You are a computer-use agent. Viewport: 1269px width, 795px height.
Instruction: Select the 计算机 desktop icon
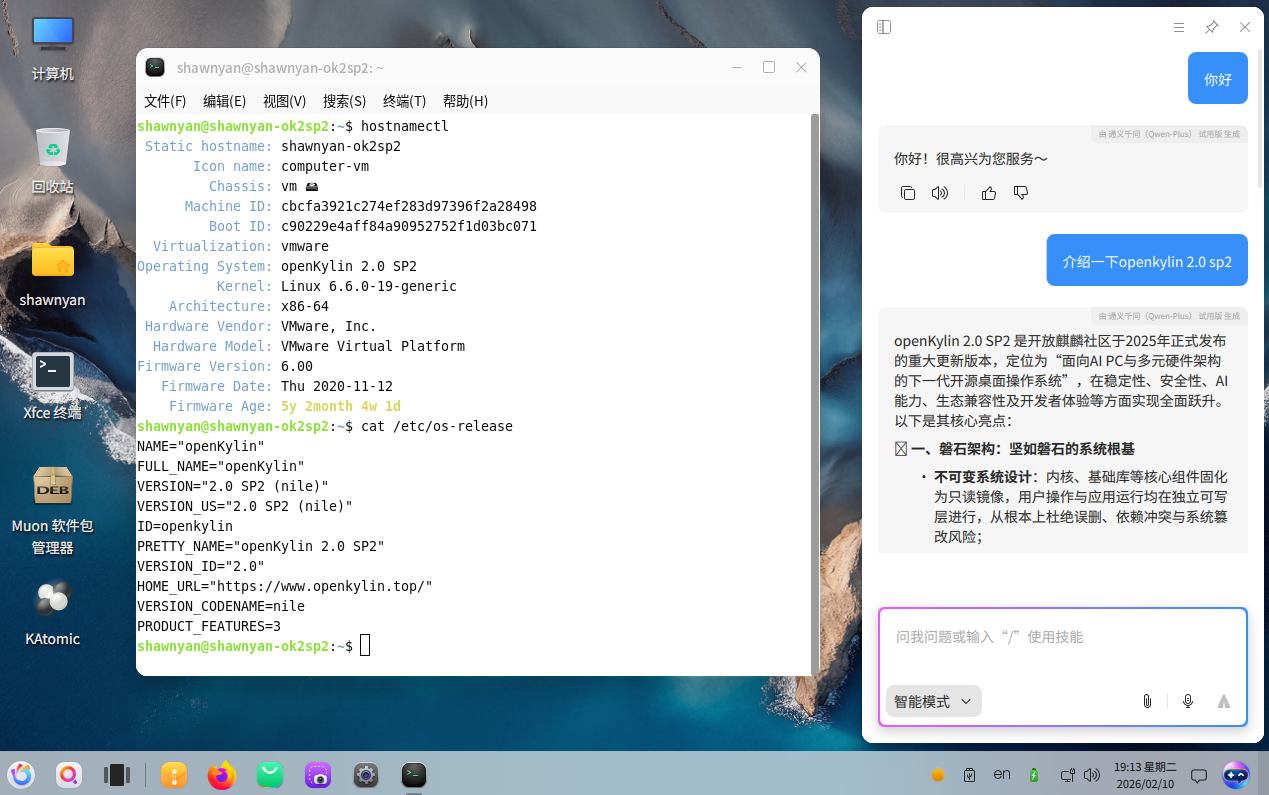pos(52,48)
